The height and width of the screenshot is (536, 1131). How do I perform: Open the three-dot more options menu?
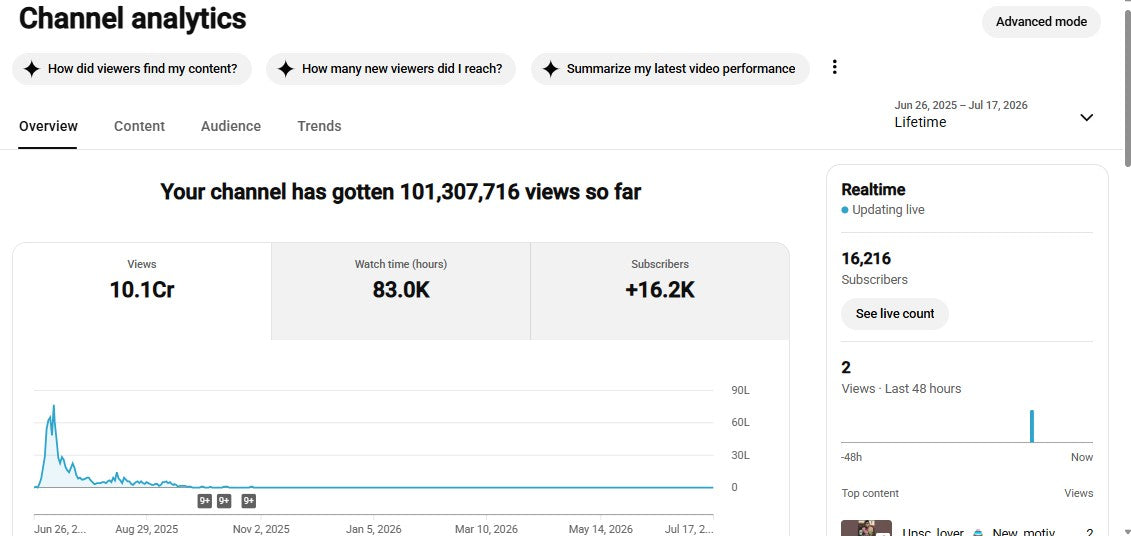pyautogui.click(x=835, y=67)
